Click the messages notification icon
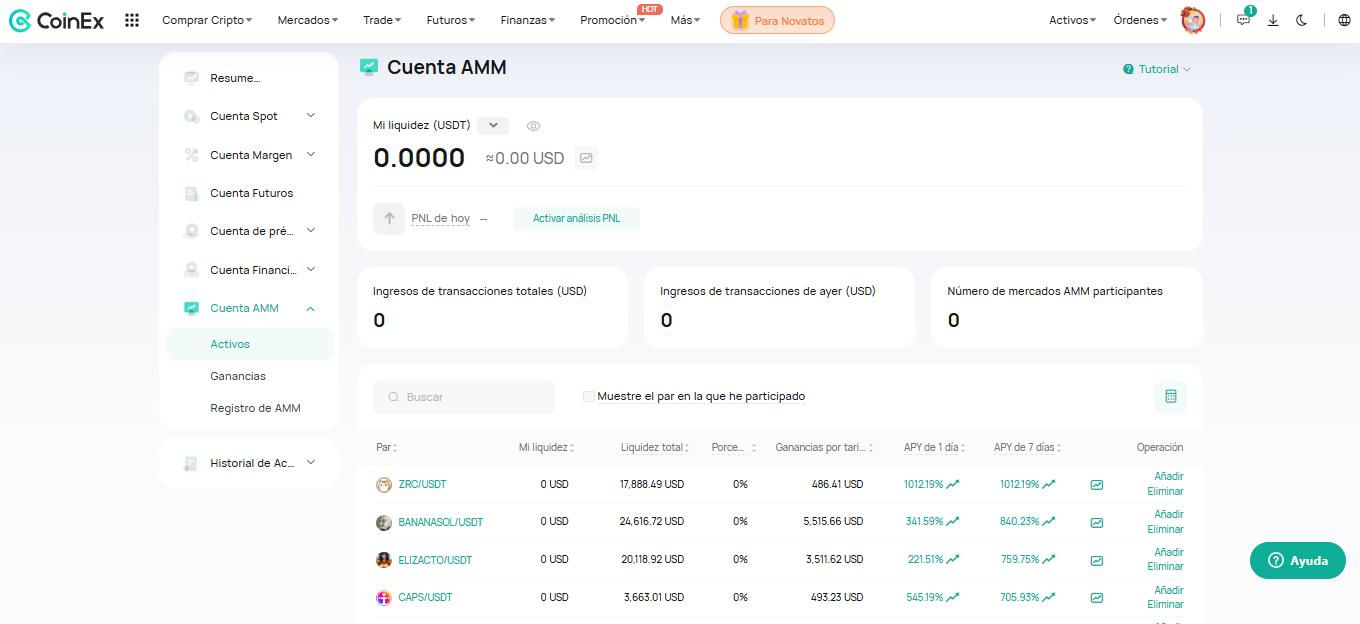This screenshot has width=1360, height=624. 1243,20
